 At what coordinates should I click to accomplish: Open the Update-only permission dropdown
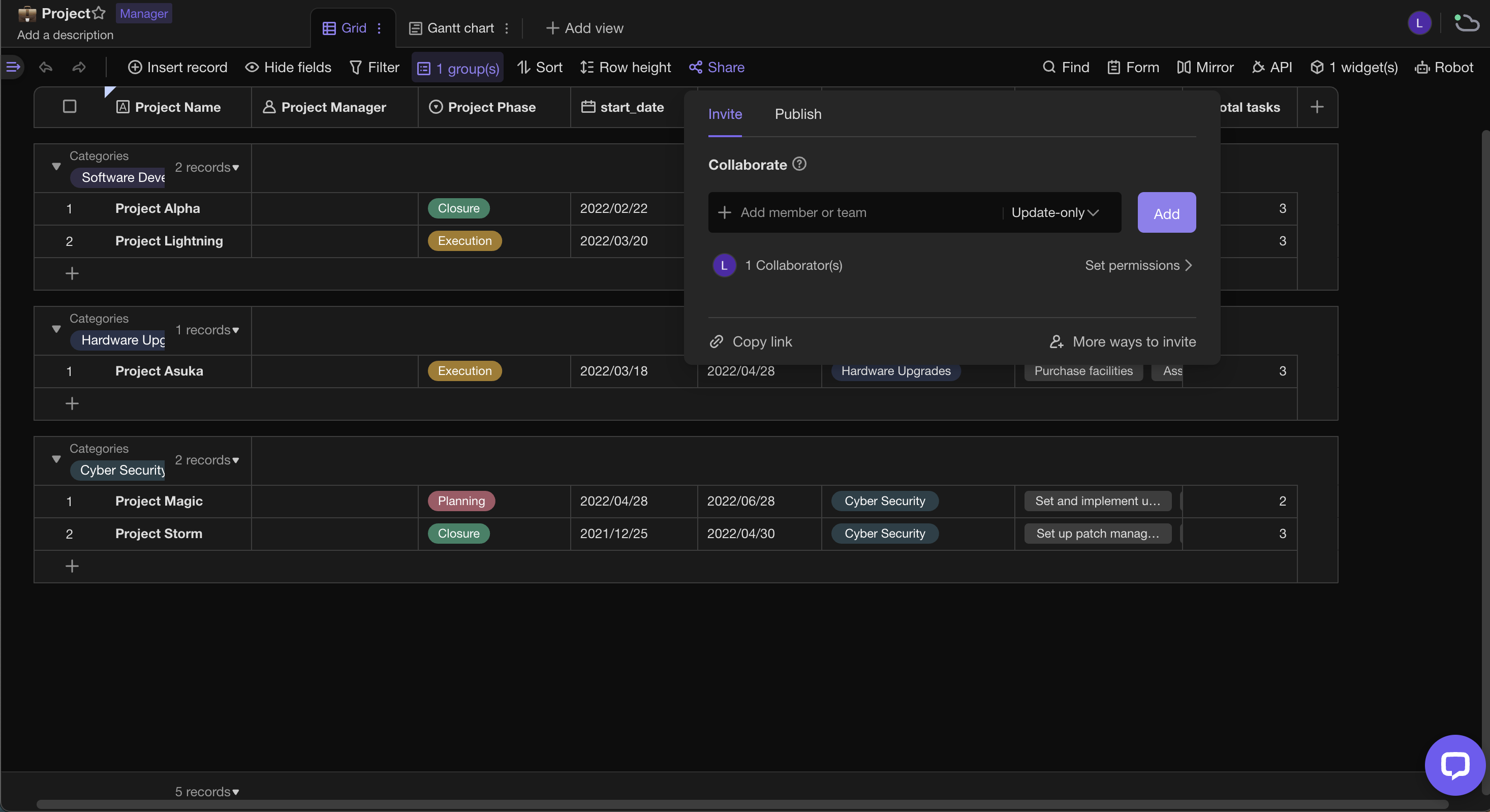1055,213
